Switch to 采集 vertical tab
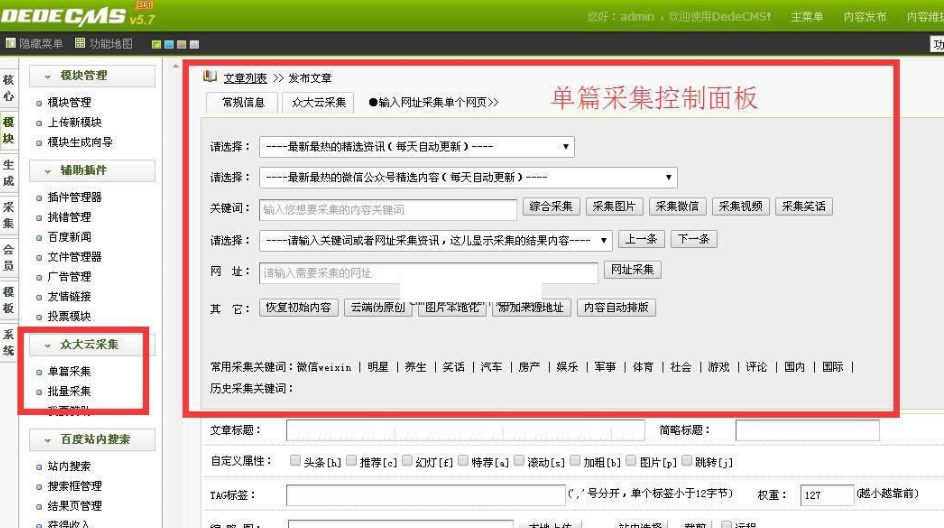Viewport: 944px width, 528px height. point(8,216)
